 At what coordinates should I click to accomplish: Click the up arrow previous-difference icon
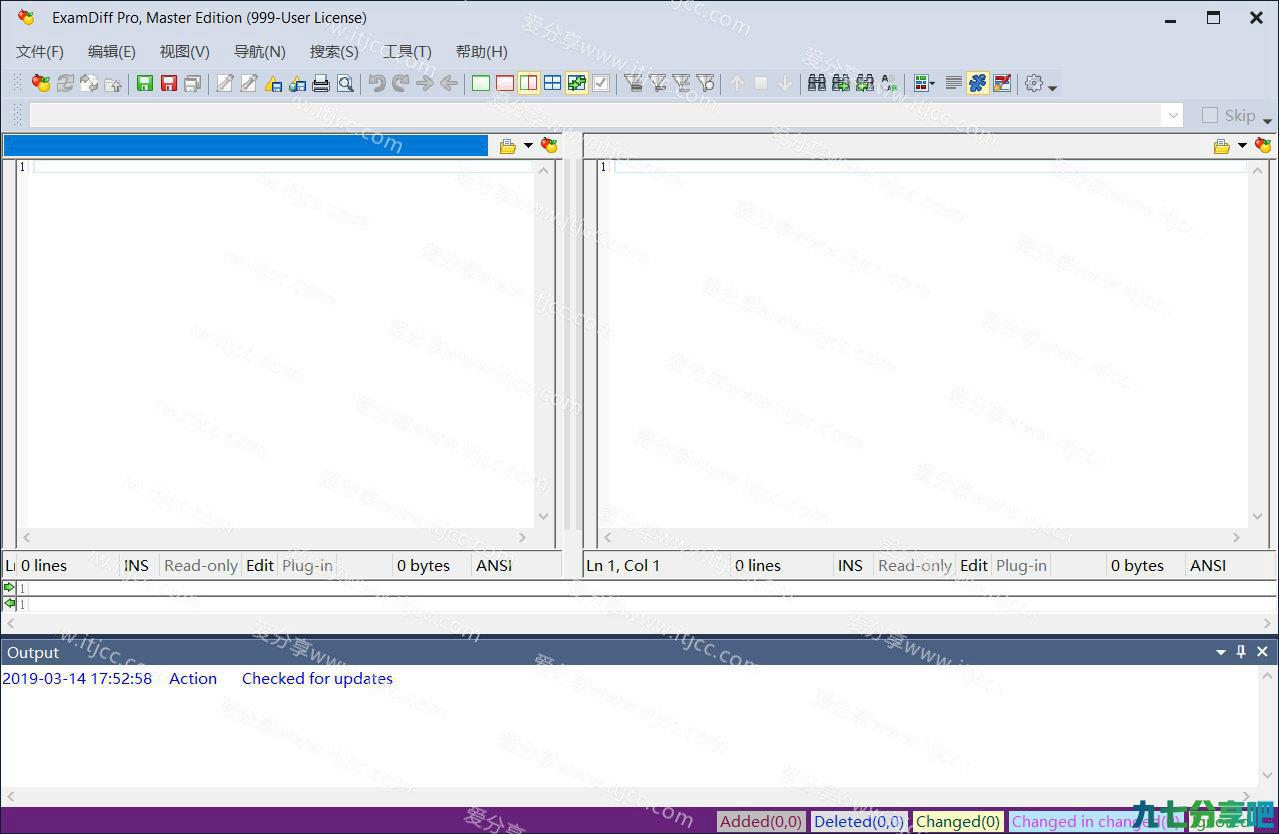pos(737,83)
